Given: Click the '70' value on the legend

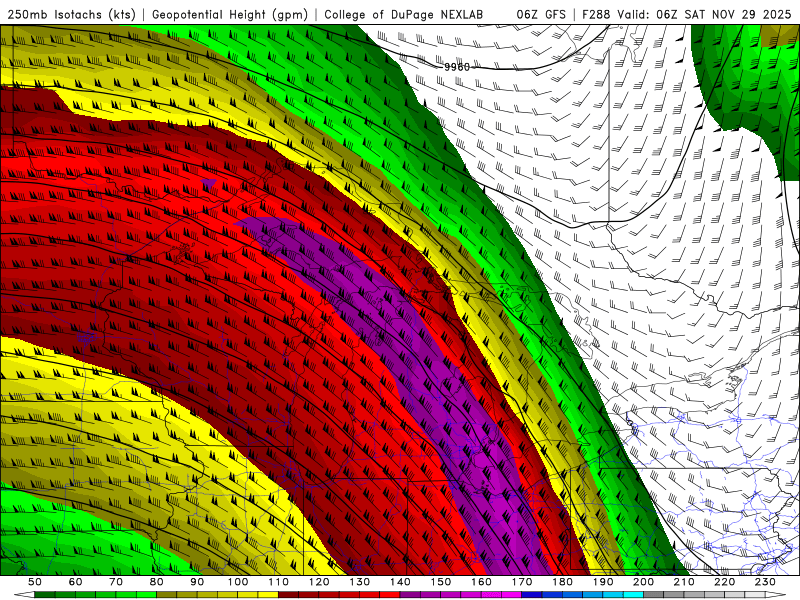Looking at the screenshot, I should pos(116,582).
